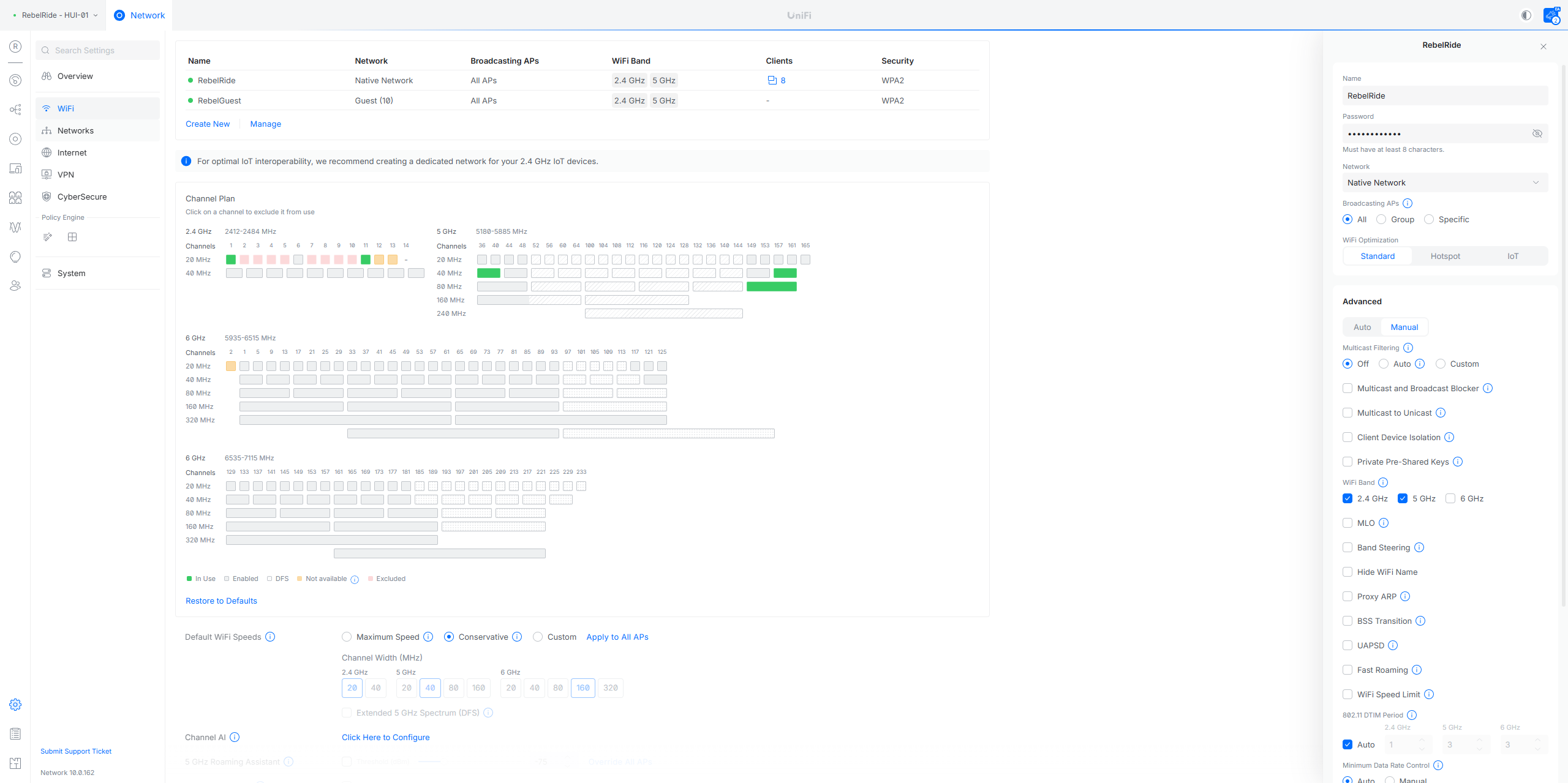
Task: Switch to the Hotspot optimization tab
Action: (1445, 256)
